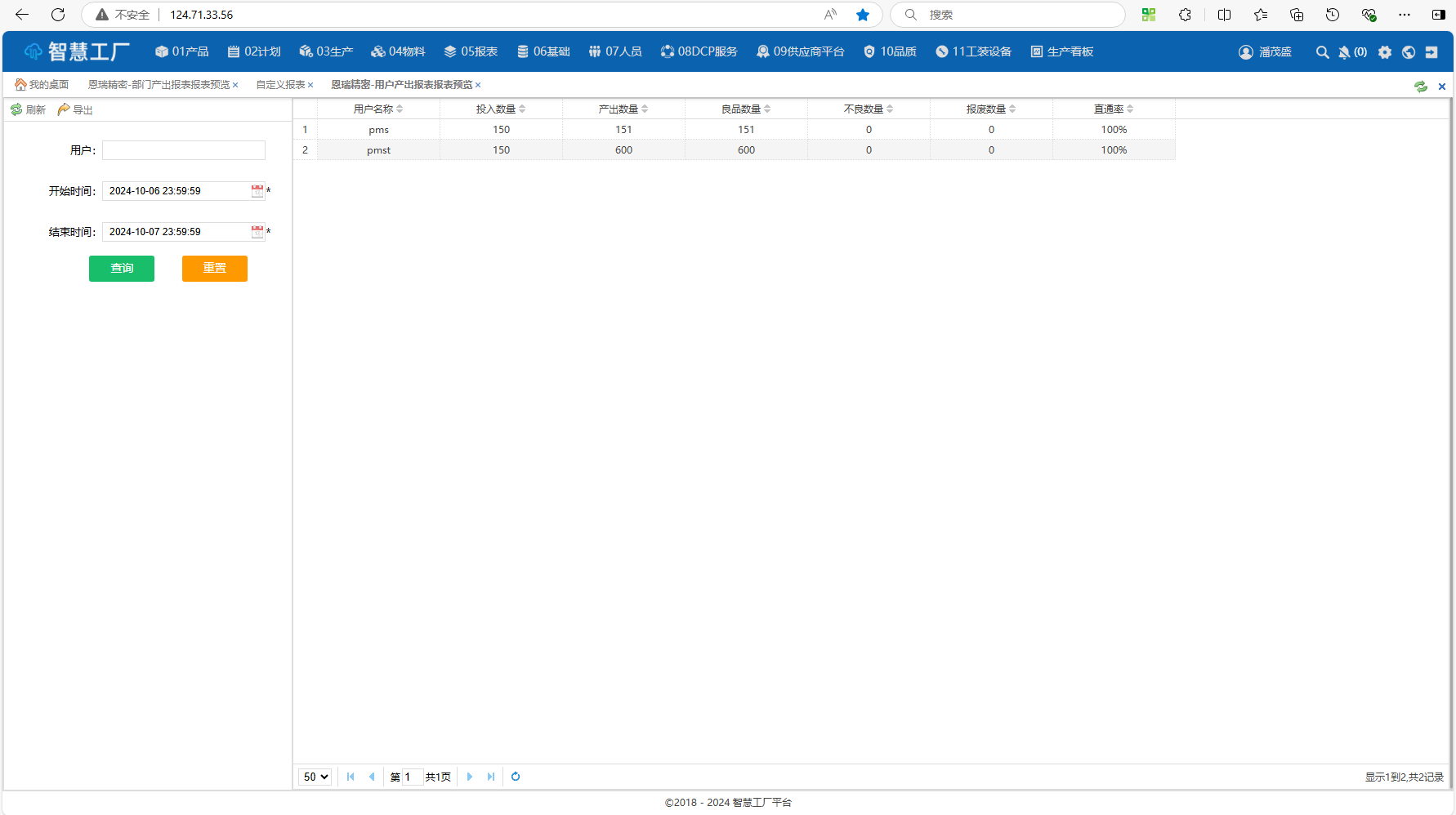The height and width of the screenshot is (815, 1456).
Task: Click the notification bell icon
Action: click(1344, 52)
